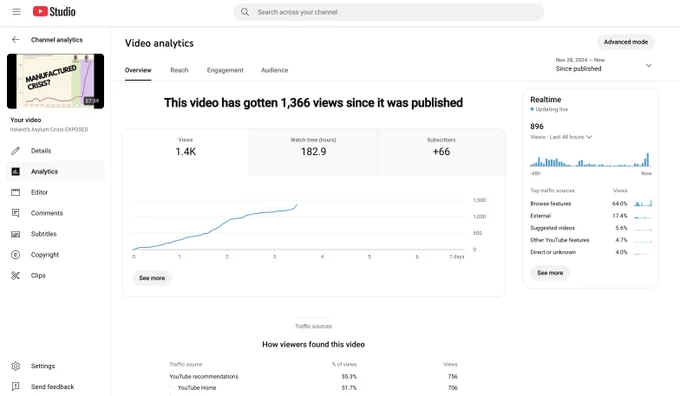Click the video thumbnail Manufactured Crisis
Image resolution: width=680 pixels, height=396 pixels.
[x=56, y=81]
